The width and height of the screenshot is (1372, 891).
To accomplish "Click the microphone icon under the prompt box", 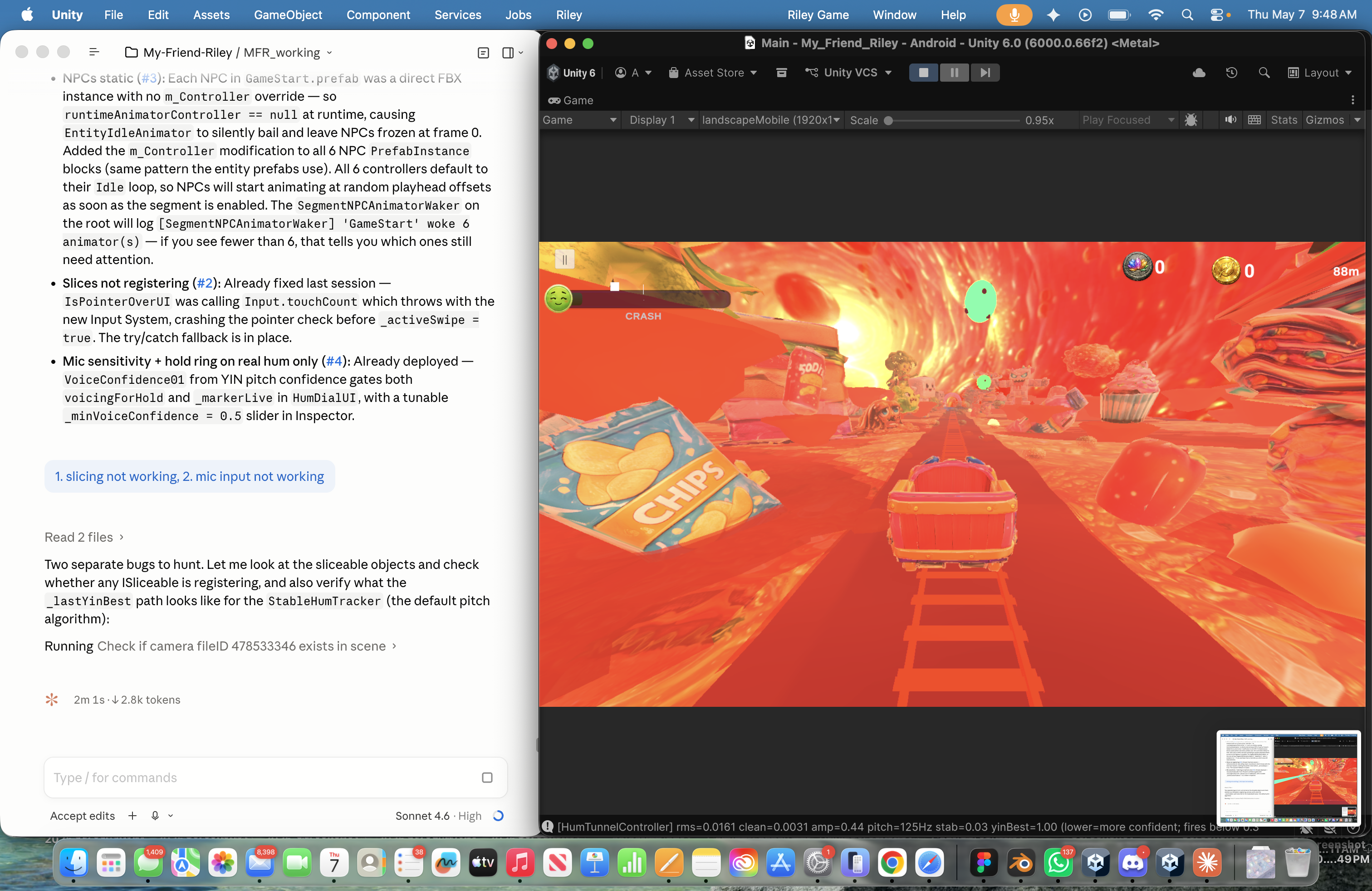I will tap(155, 816).
